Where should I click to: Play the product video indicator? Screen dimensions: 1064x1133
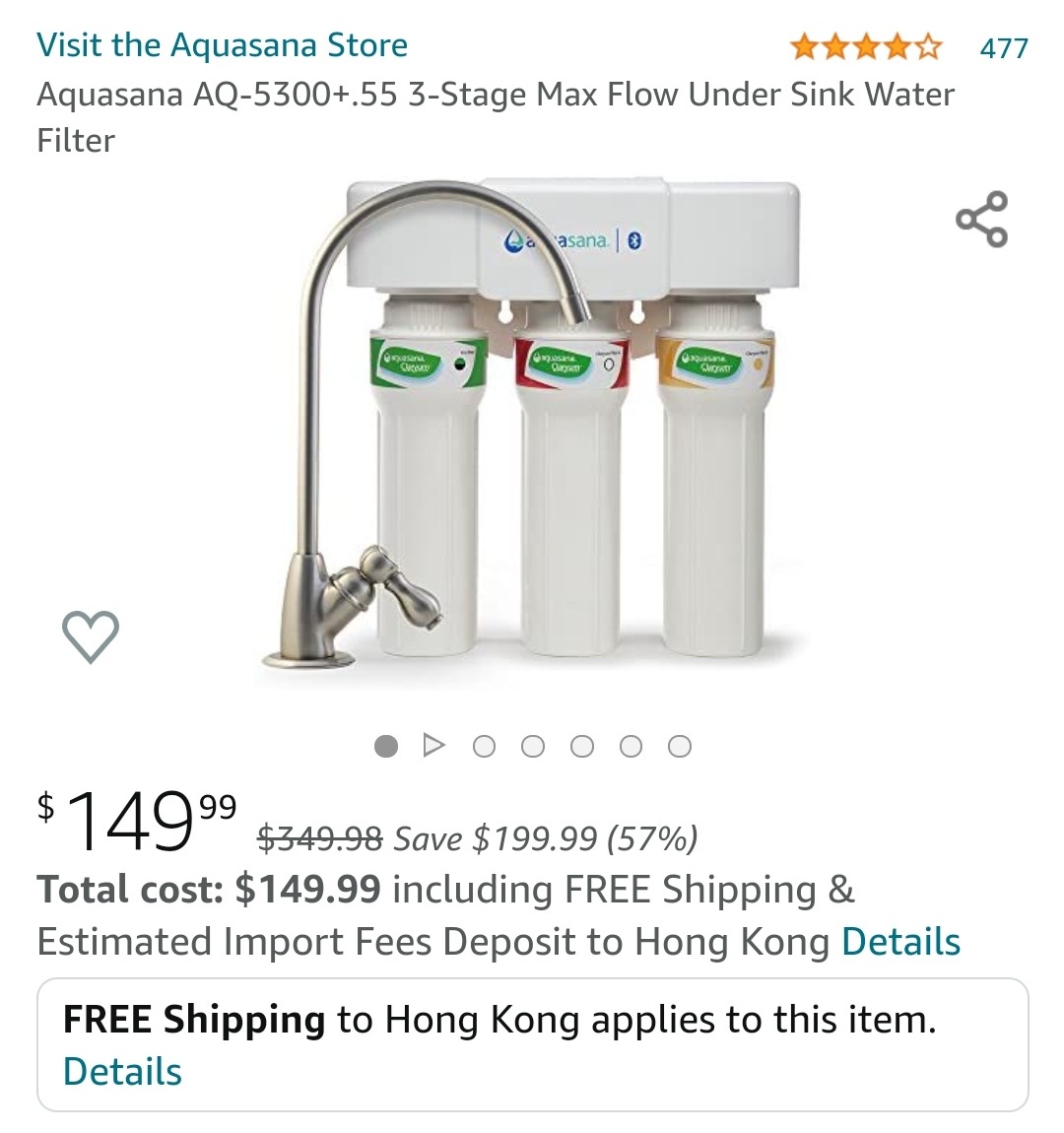click(433, 745)
